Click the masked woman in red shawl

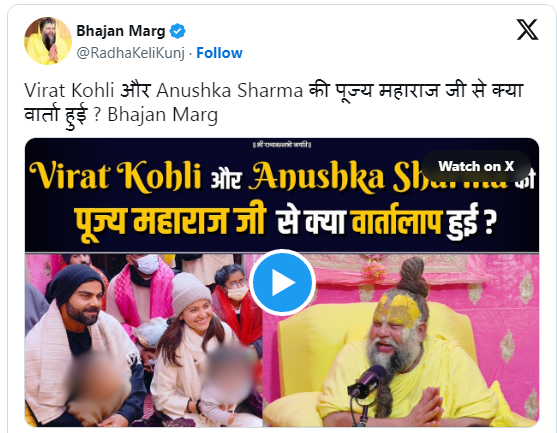pos(236,302)
